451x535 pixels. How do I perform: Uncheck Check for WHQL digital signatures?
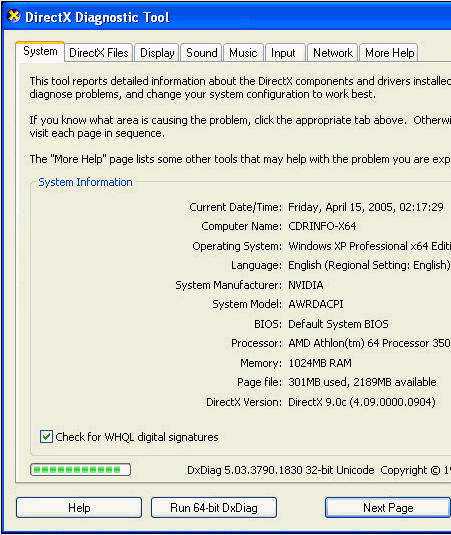pyautogui.click(x=46, y=437)
